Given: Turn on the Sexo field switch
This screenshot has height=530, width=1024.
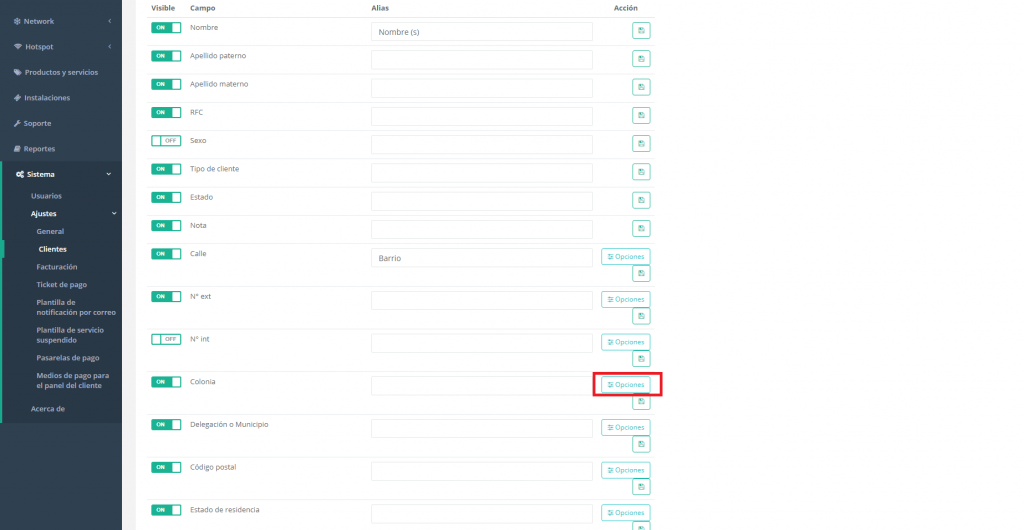Looking at the screenshot, I should click(166, 140).
